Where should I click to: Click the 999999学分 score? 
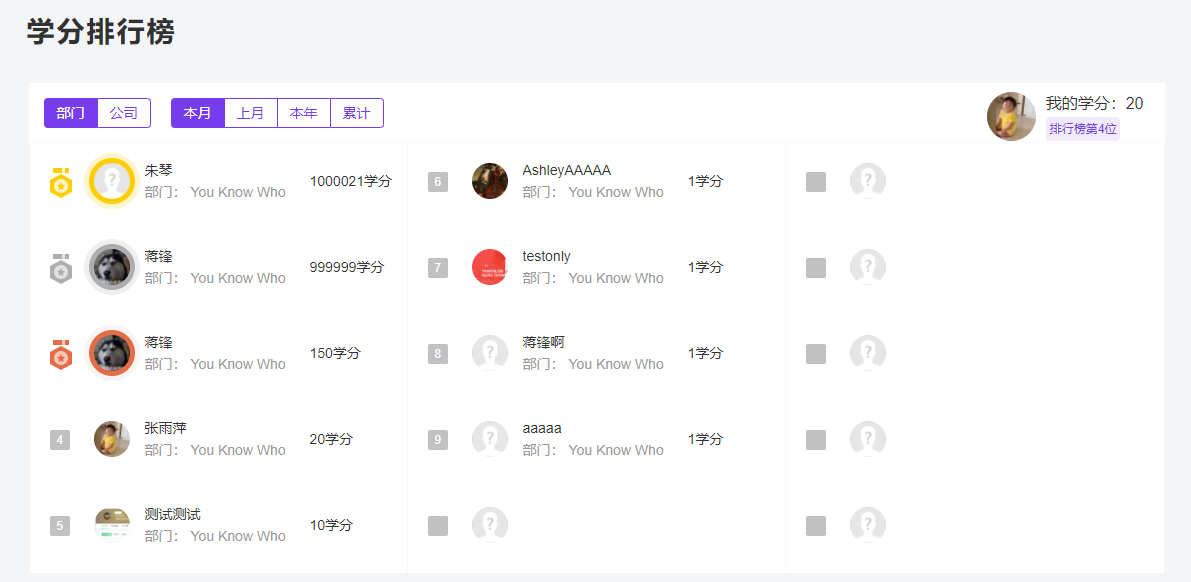[347, 267]
